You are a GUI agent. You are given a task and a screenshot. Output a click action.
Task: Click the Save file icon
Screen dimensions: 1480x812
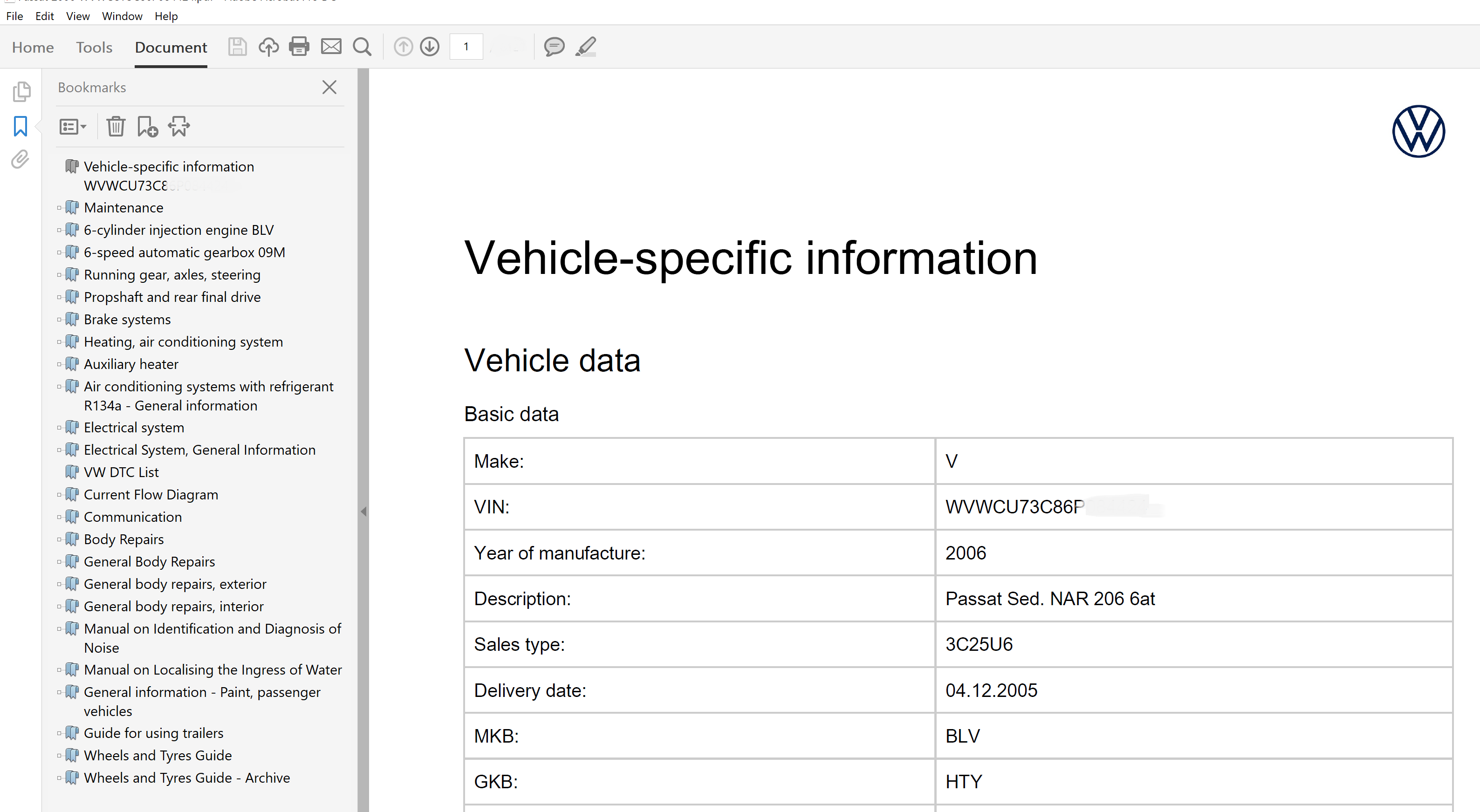(237, 47)
